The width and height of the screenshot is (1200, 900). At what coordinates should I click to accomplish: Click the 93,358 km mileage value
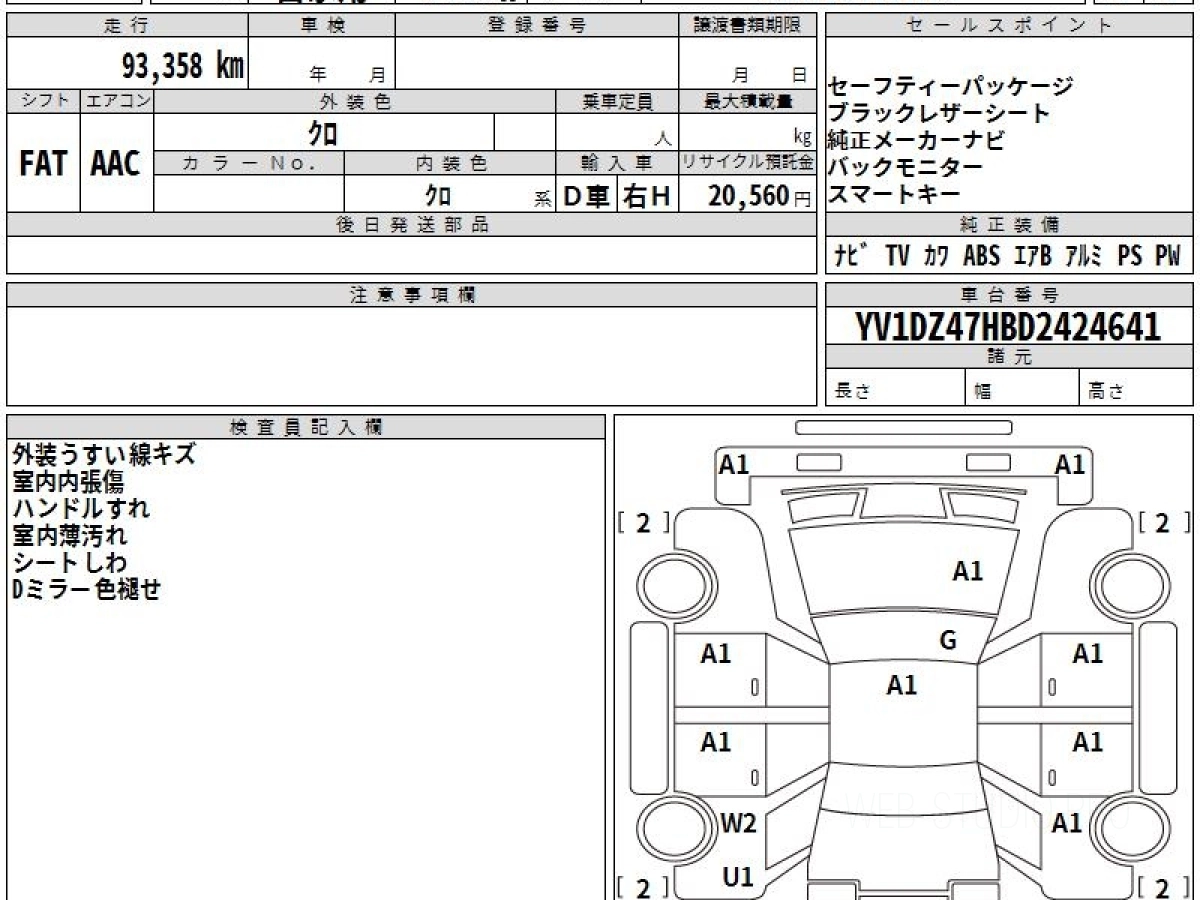click(x=182, y=66)
